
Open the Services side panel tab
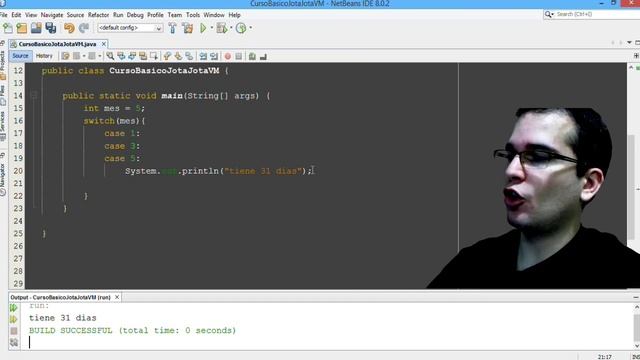(2, 126)
